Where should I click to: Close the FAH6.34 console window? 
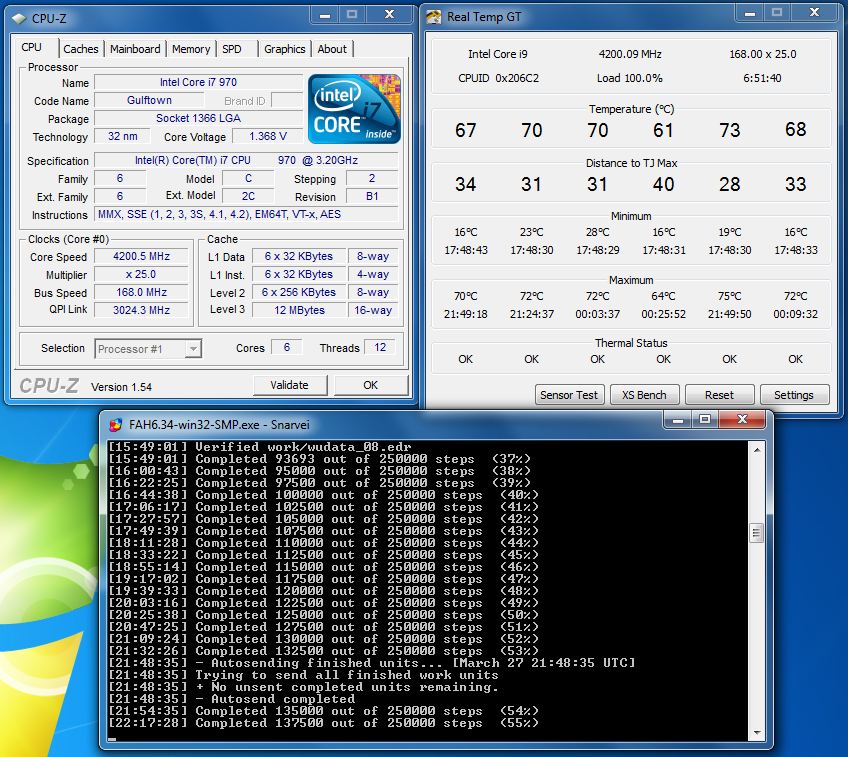click(x=743, y=419)
